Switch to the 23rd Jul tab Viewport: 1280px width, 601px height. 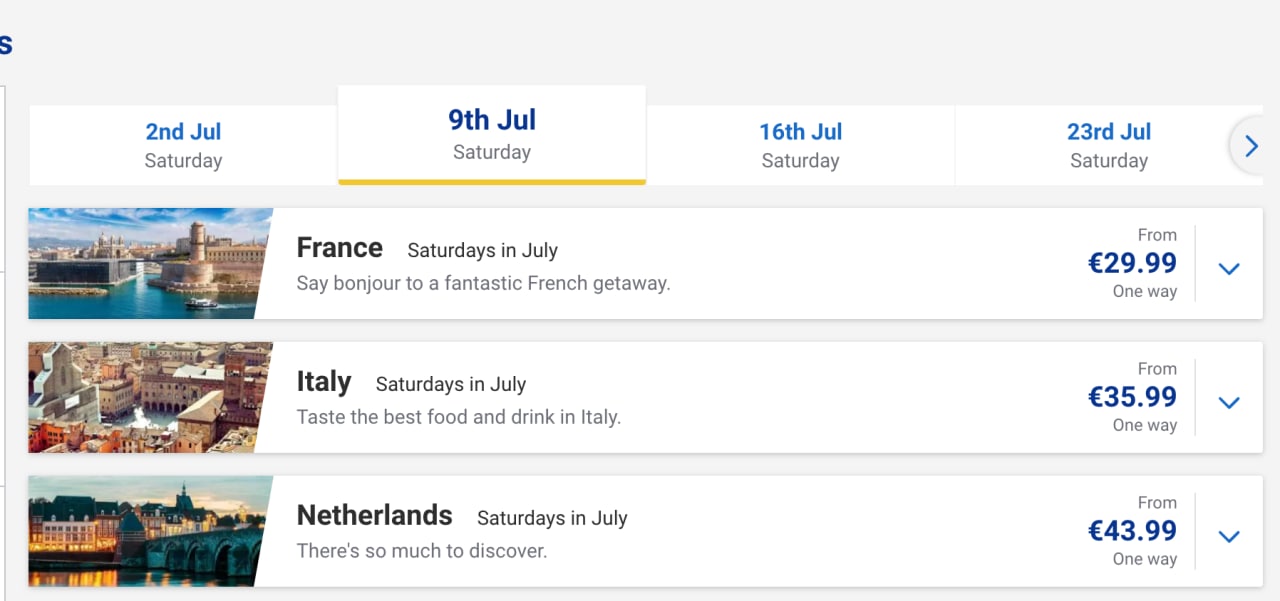pyautogui.click(x=1108, y=145)
